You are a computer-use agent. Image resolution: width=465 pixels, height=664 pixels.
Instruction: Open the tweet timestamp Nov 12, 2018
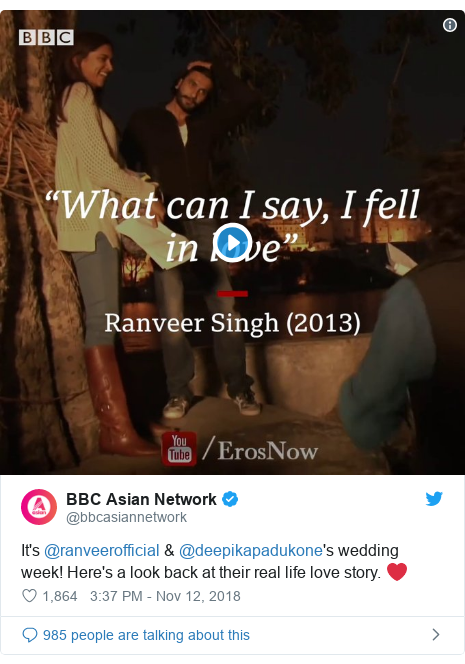165,596
